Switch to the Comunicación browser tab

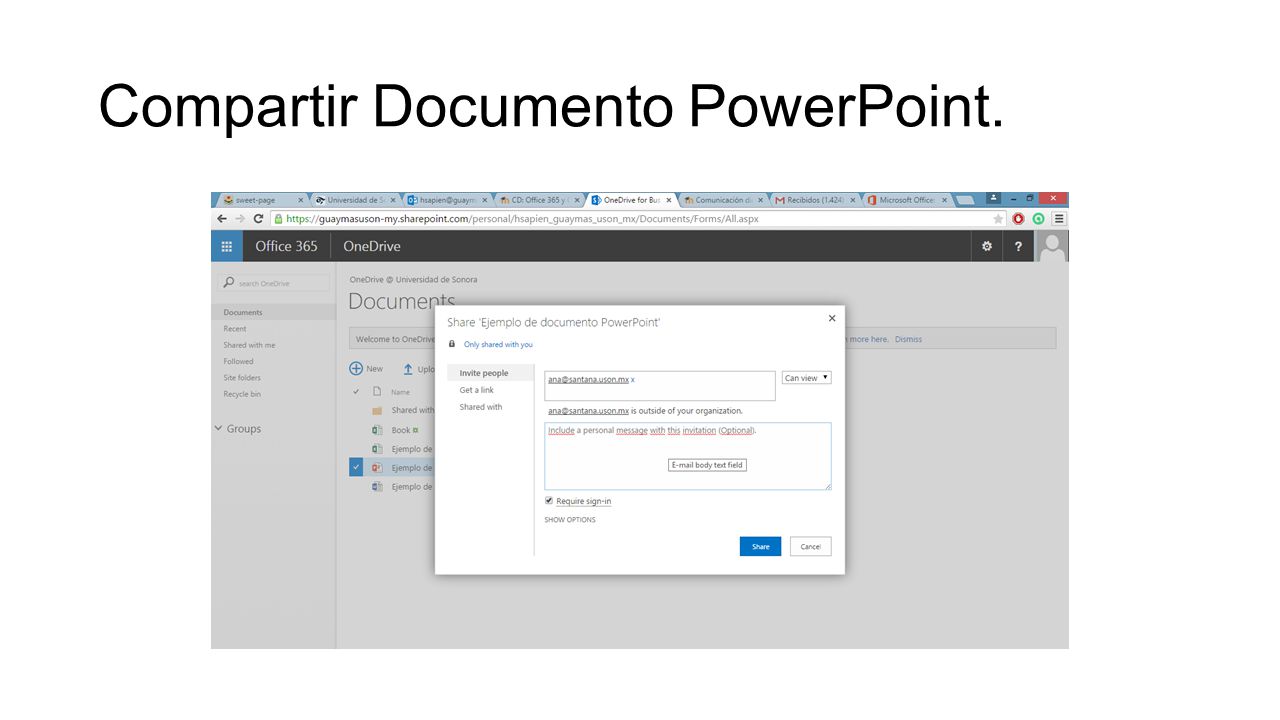[x=724, y=200]
